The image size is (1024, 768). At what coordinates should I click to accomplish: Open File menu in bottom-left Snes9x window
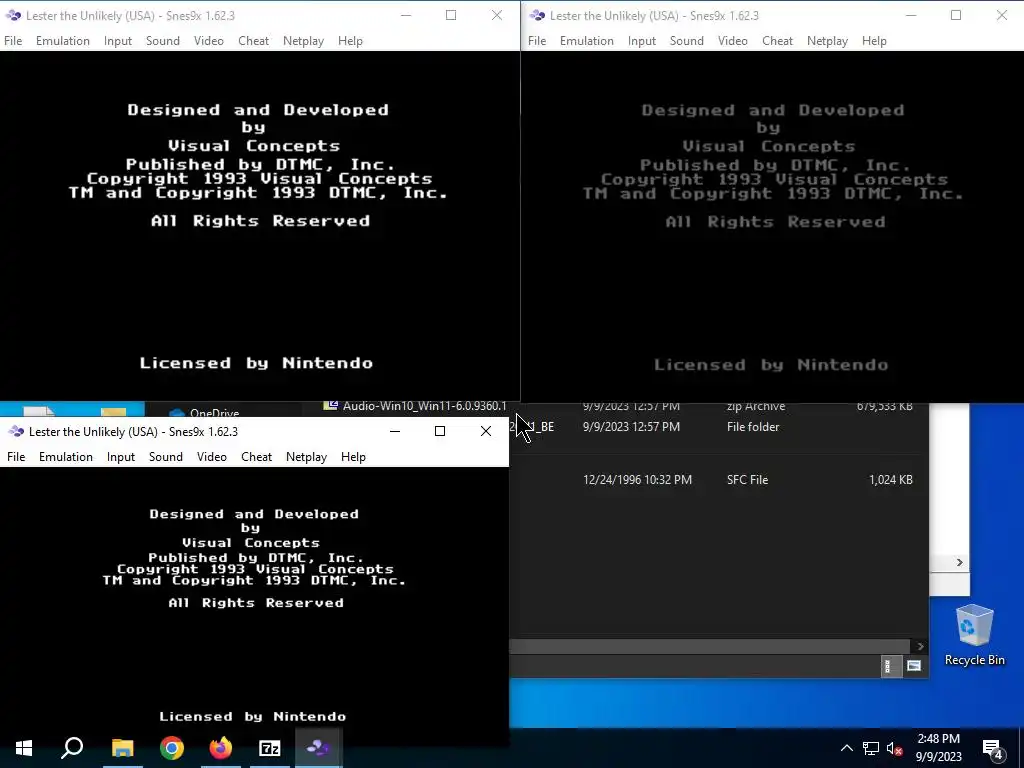pos(16,456)
